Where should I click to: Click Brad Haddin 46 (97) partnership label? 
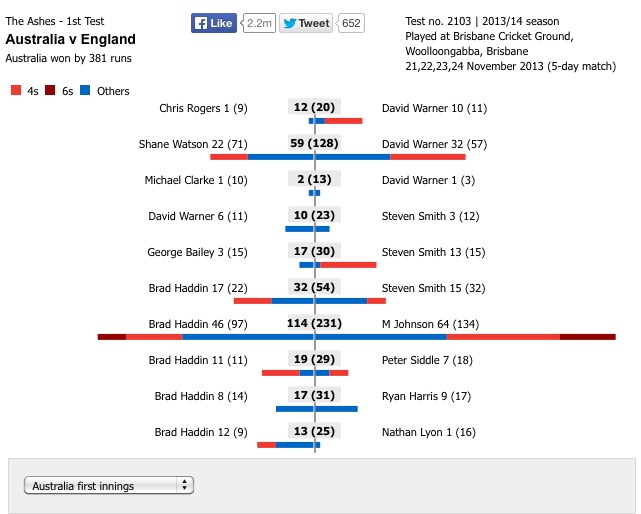coord(198,324)
